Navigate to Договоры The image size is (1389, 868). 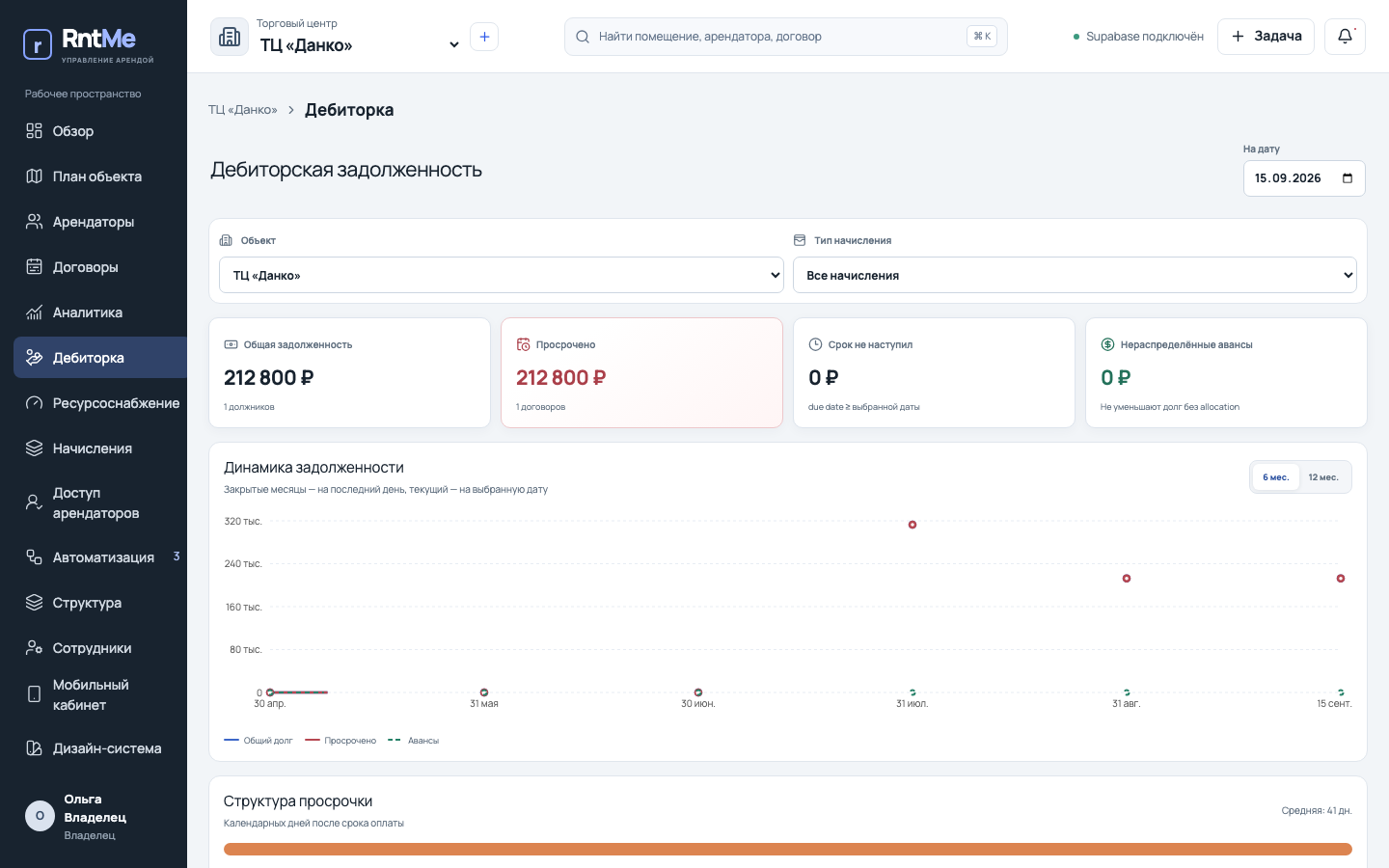(x=100, y=267)
